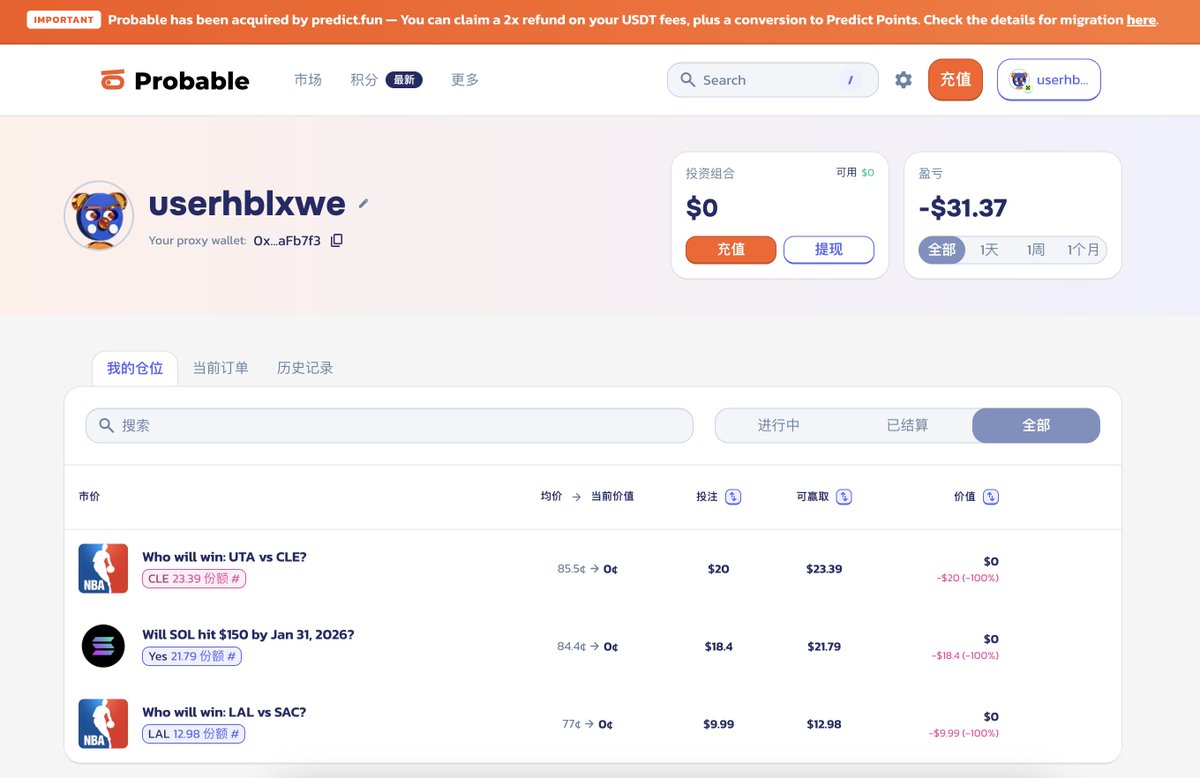The width and height of the screenshot is (1200, 778).
Task: Open the 更多 menu
Action: (x=465, y=80)
